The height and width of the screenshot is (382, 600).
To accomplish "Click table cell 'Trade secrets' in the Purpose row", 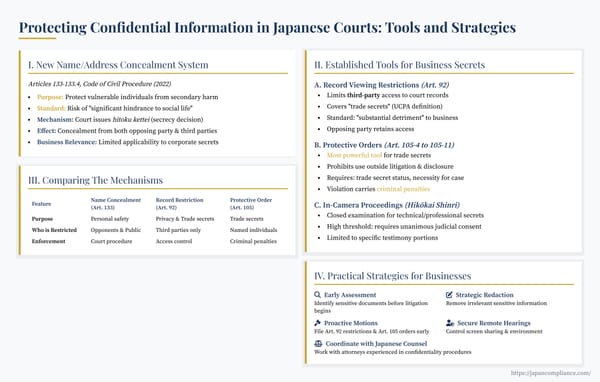I will [x=246, y=219].
